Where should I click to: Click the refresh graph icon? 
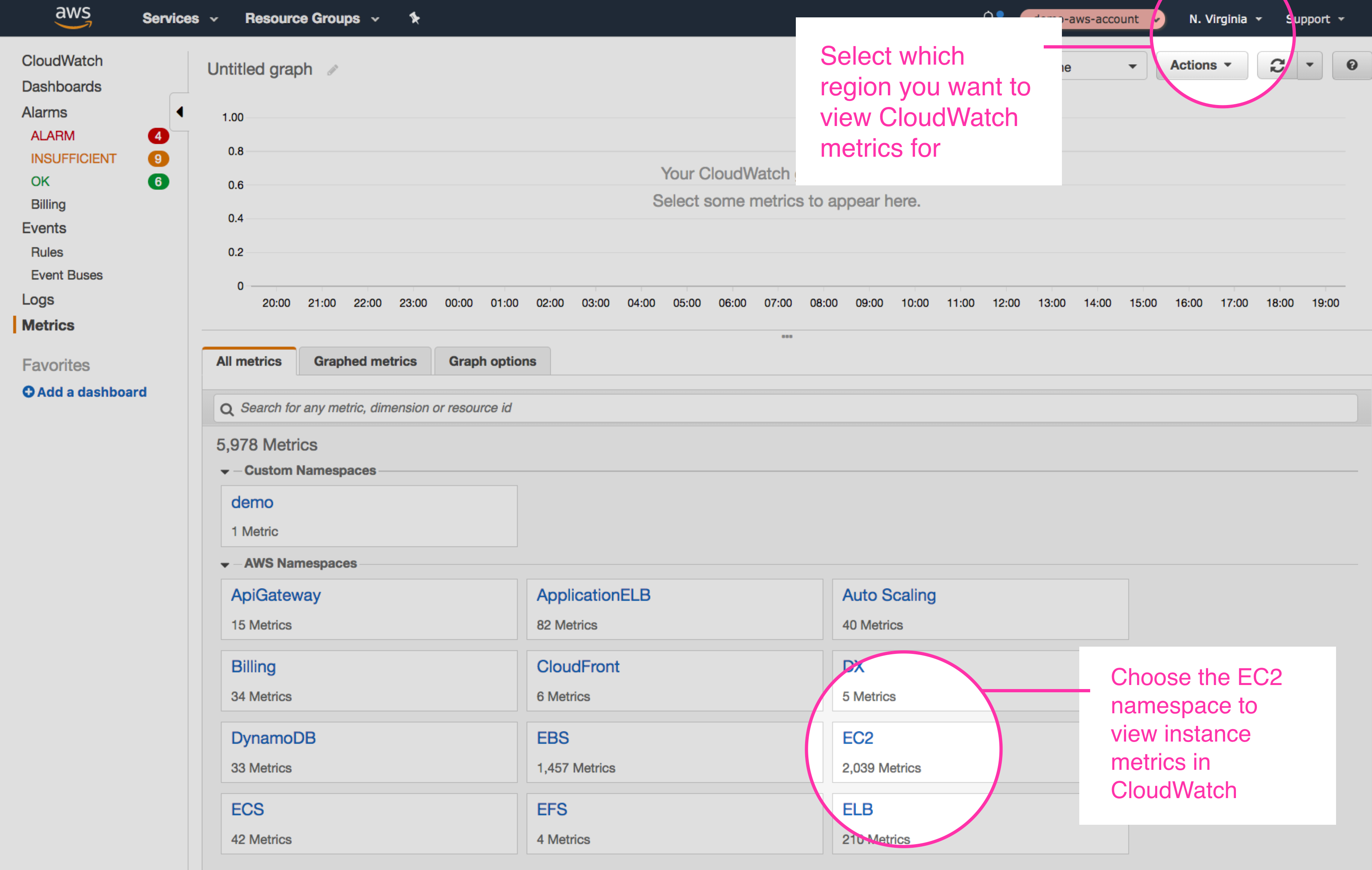pos(1278,65)
